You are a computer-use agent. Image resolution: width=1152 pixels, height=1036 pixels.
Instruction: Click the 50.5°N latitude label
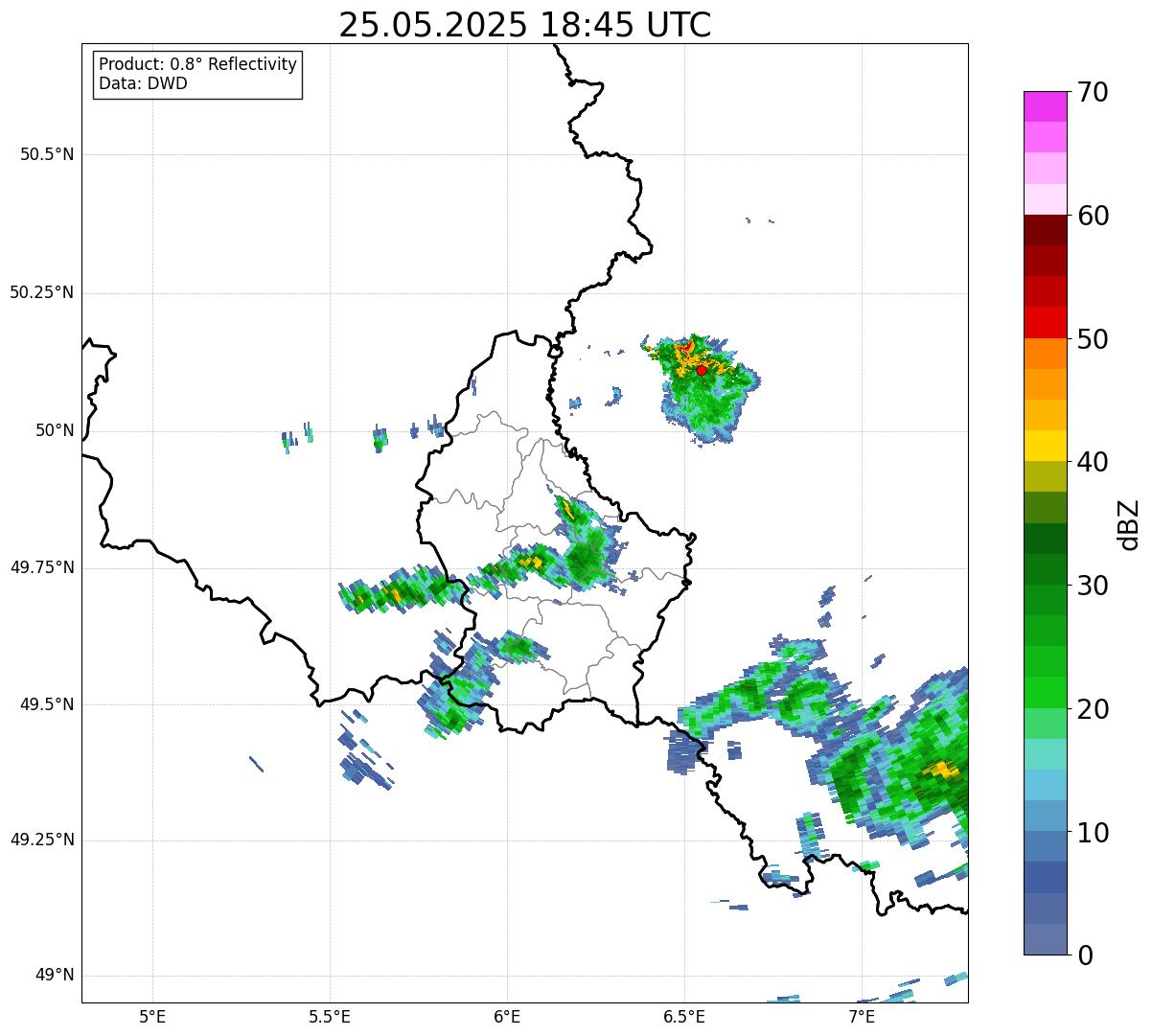point(47,154)
